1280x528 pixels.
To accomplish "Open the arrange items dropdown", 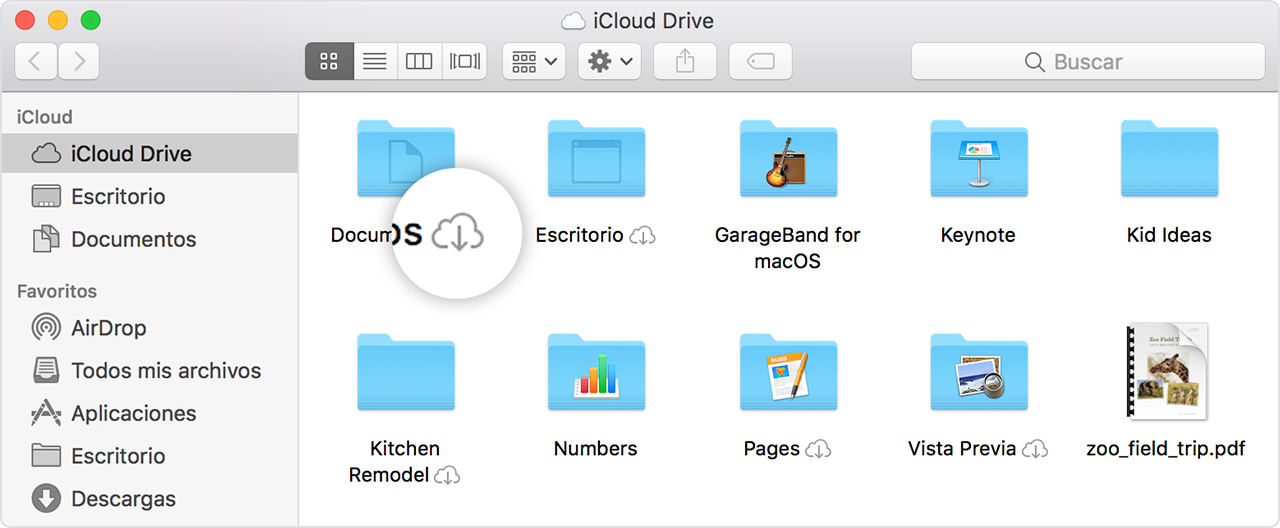I will (x=535, y=62).
